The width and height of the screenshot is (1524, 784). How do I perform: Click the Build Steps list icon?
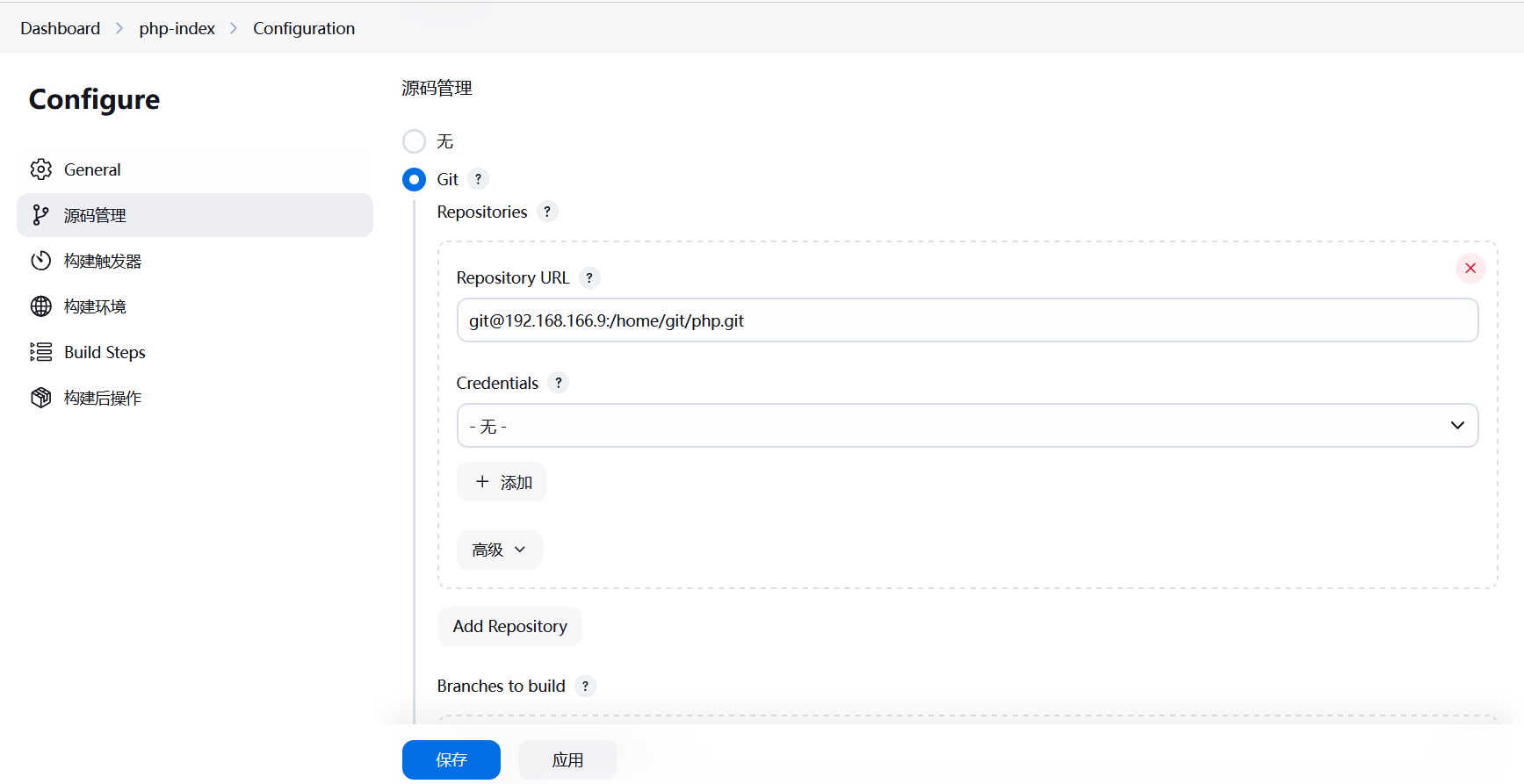(41, 352)
